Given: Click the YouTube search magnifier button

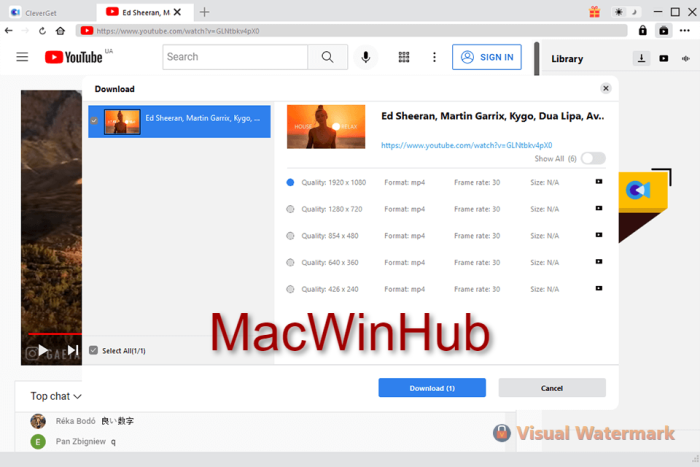Looking at the screenshot, I should 327,57.
